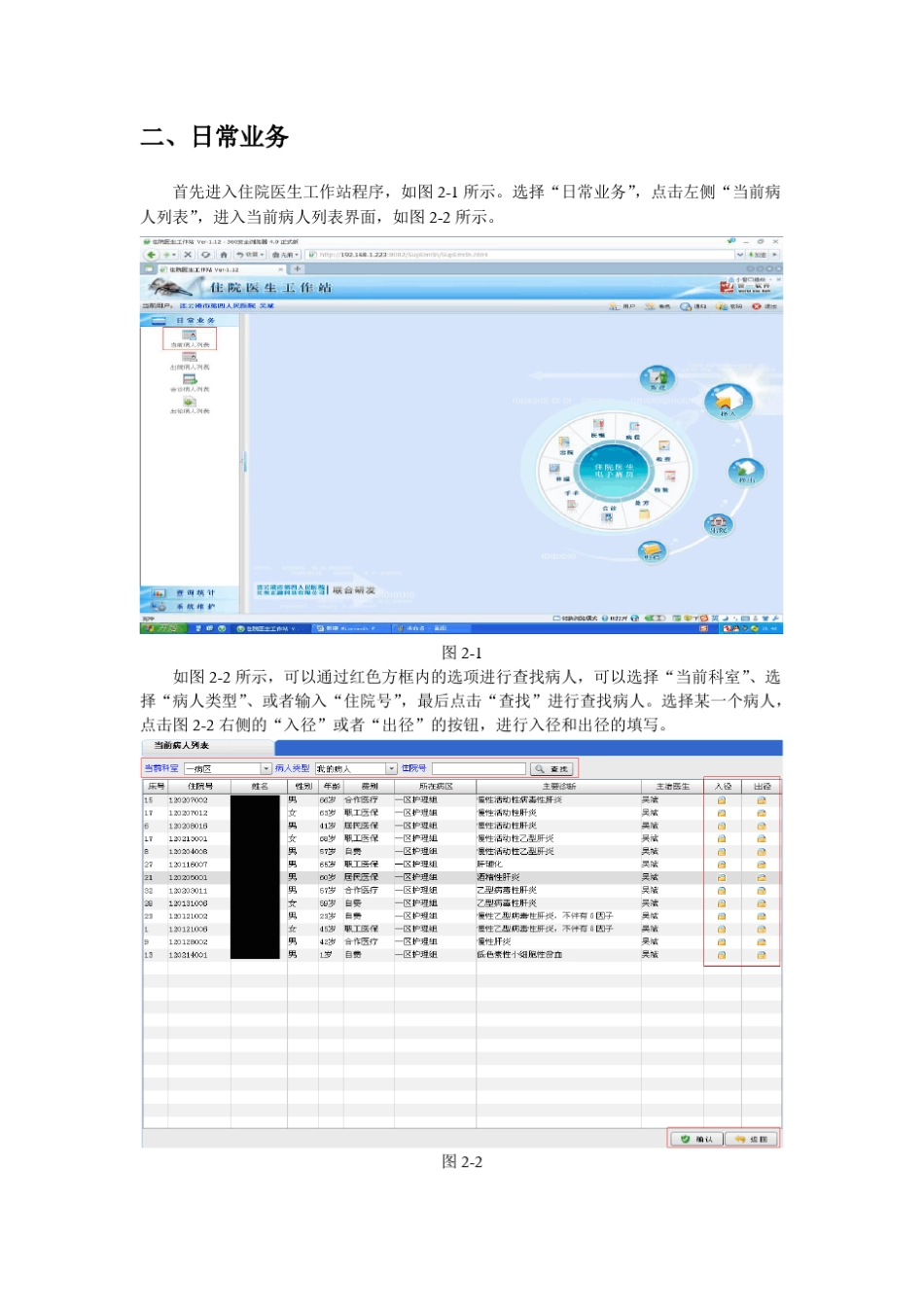Click the 病程 segment in the wheel
924x1307 pixels.
pyautogui.click(x=633, y=430)
